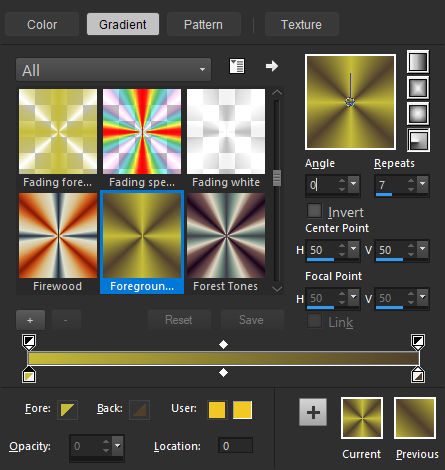Click the right arrow more options icon
Viewport: 445px width, 470px height.
click(x=272, y=66)
